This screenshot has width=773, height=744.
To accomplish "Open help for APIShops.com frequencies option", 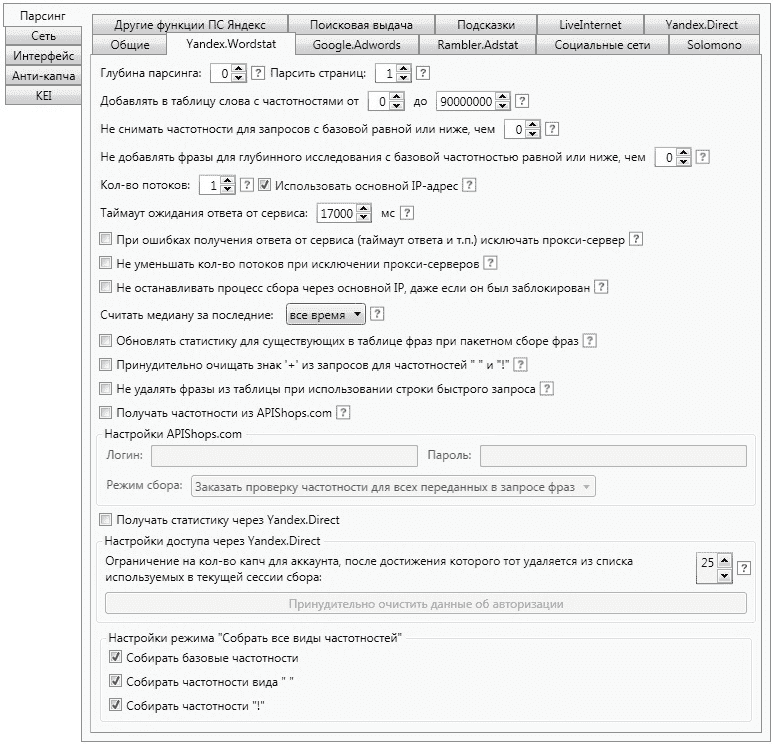I will click(343, 412).
